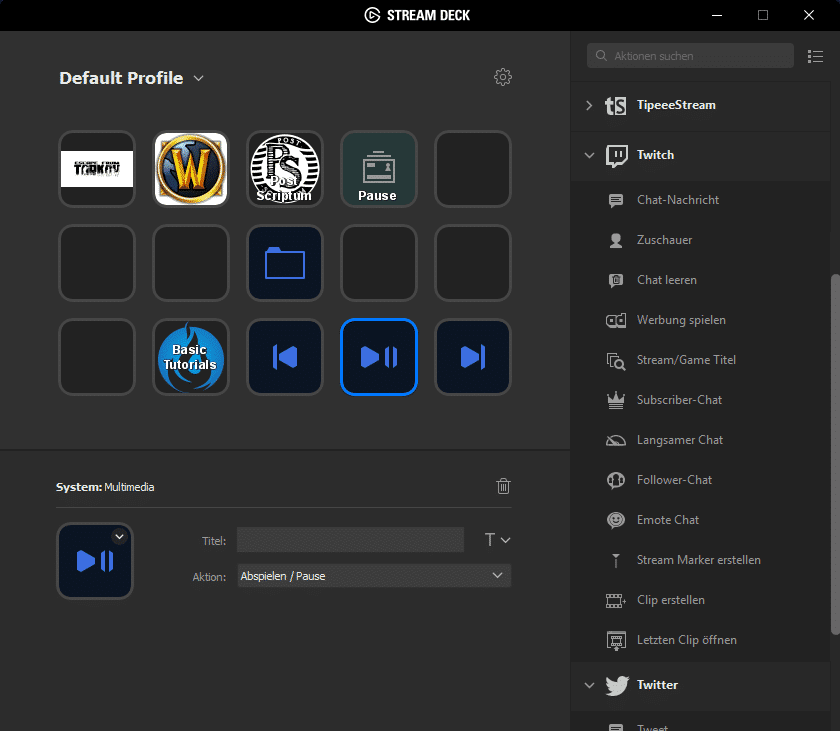Expand the TipeeeStream category

(x=588, y=105)
